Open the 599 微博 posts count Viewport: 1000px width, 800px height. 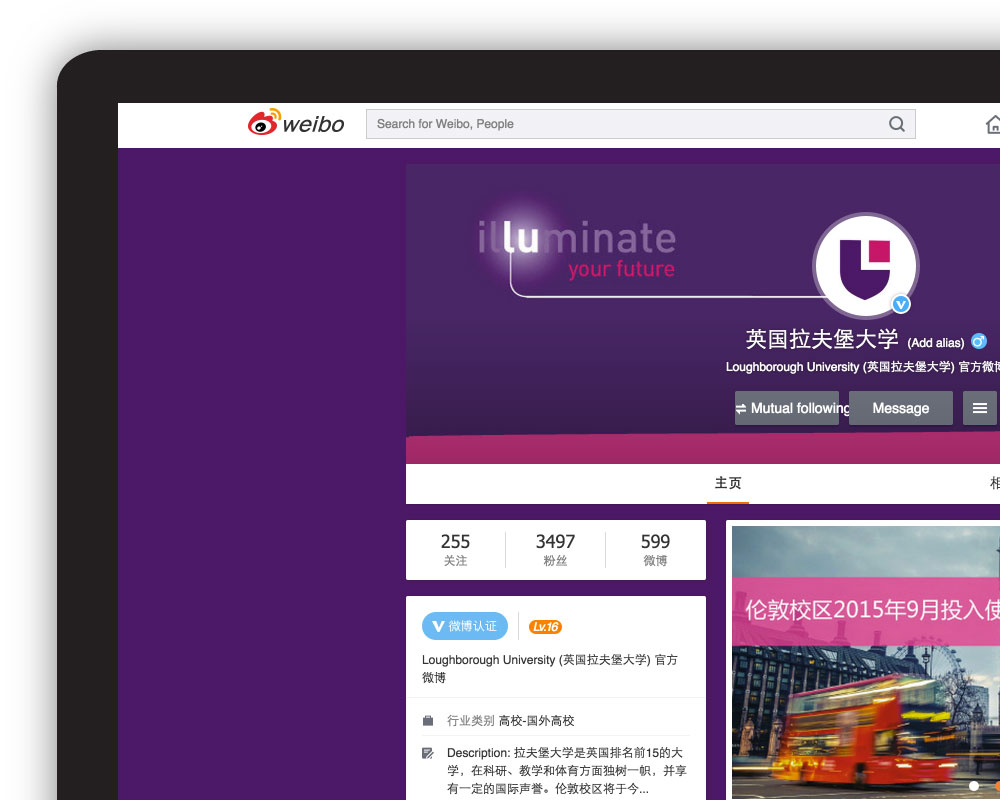point(655,549)
